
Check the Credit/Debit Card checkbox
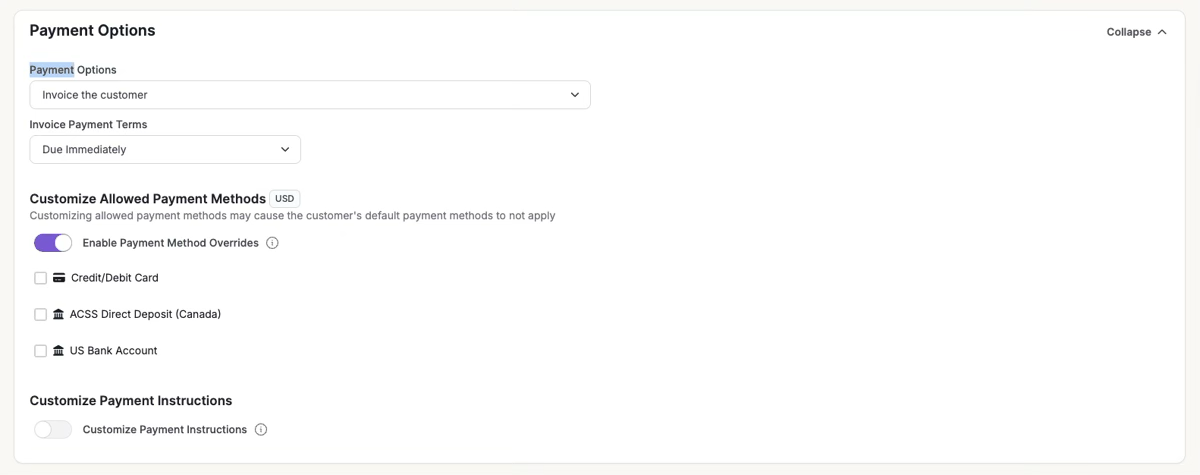[x=41, y=278]
